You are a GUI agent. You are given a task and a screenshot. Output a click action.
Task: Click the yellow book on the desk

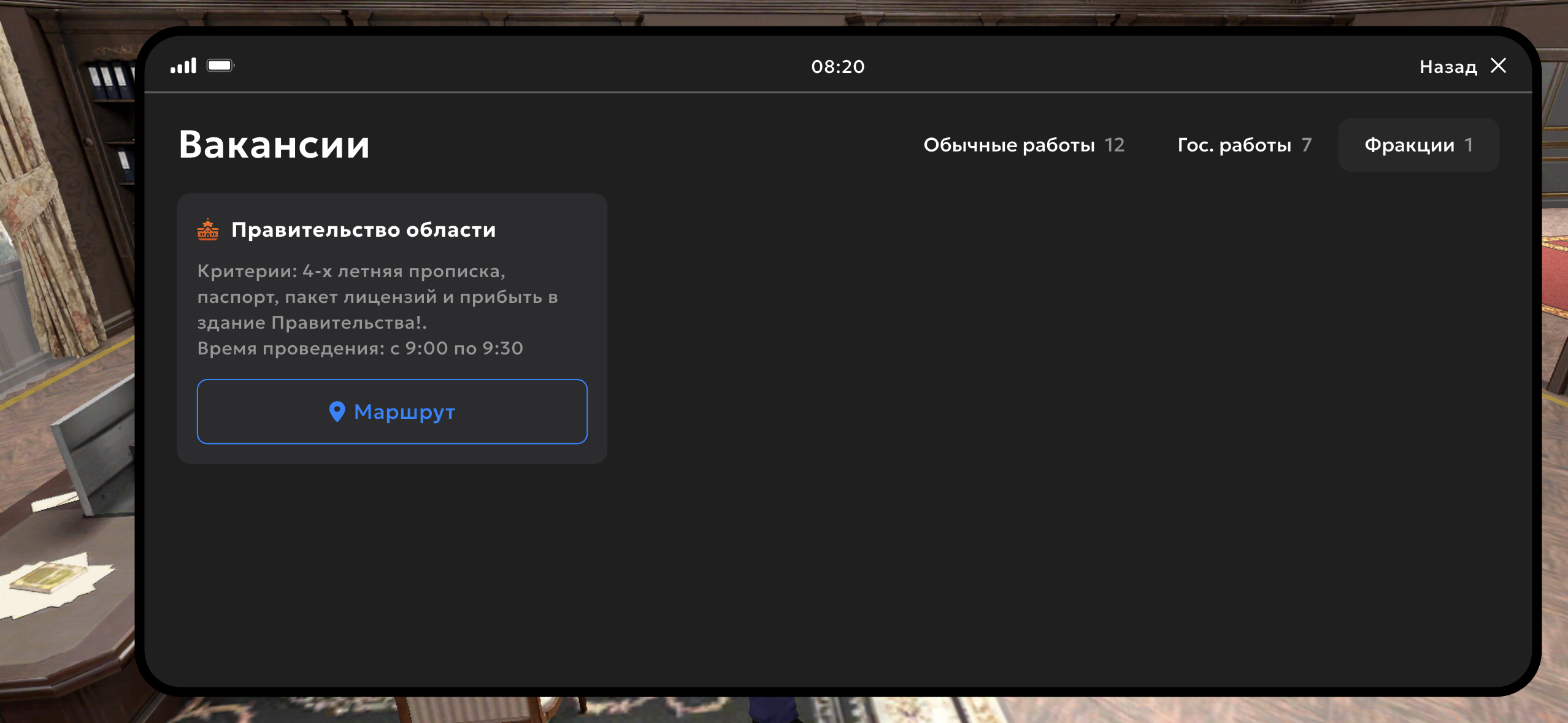point(50,578)
